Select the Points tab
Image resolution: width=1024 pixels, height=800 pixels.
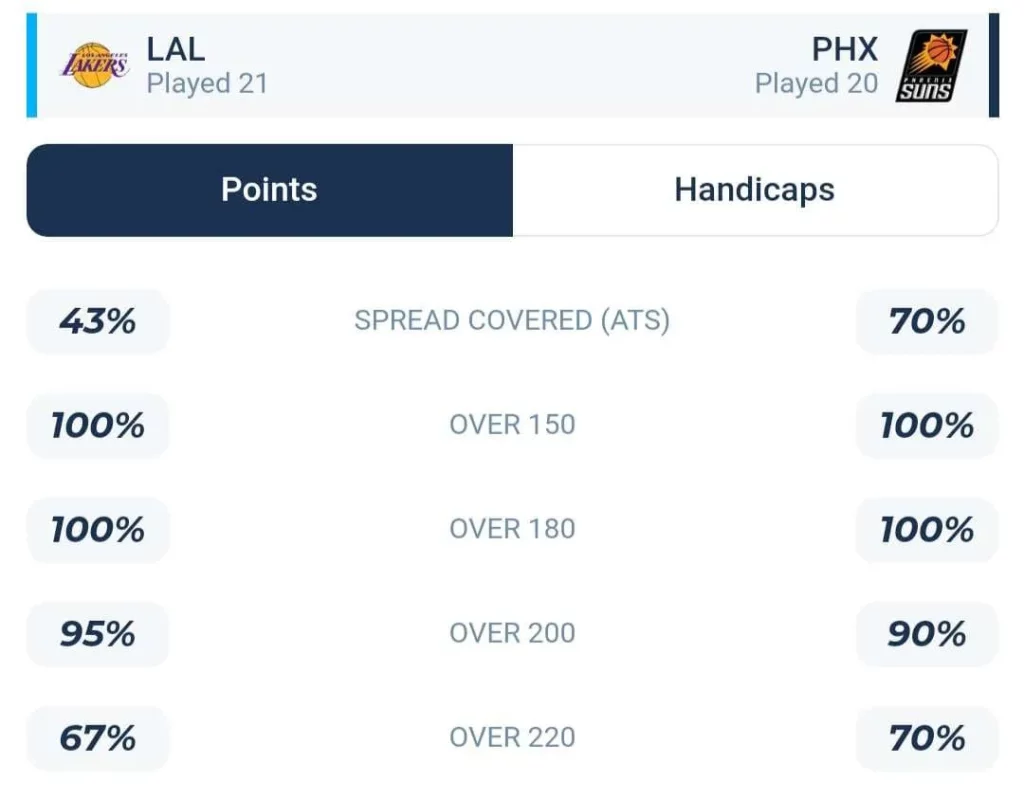pos(269,190)
